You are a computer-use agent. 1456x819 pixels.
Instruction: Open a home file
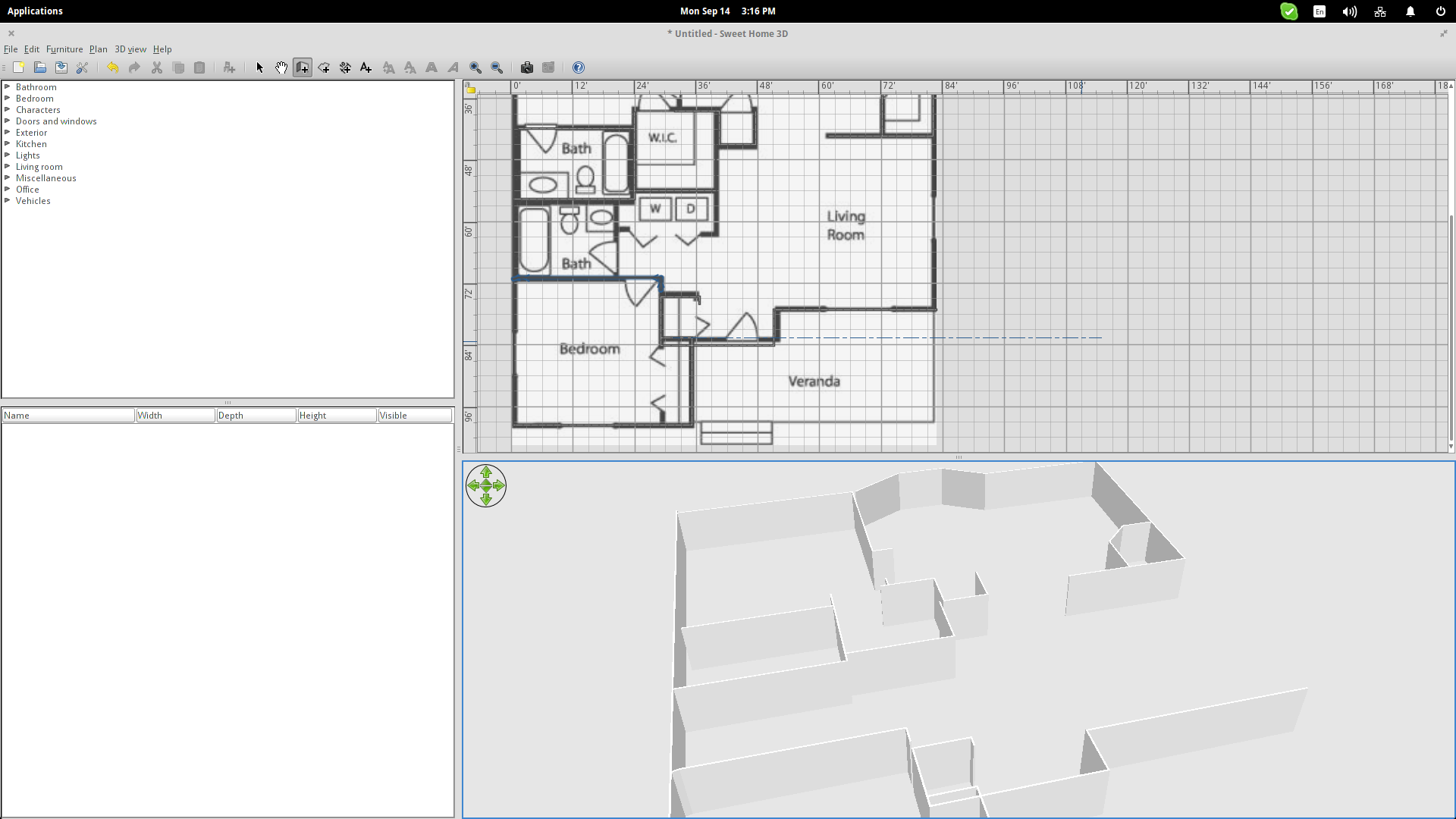(40, 67)
